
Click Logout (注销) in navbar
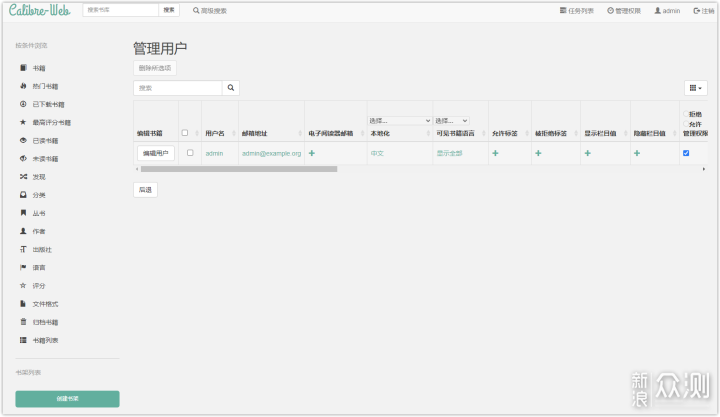coord(703,11)
